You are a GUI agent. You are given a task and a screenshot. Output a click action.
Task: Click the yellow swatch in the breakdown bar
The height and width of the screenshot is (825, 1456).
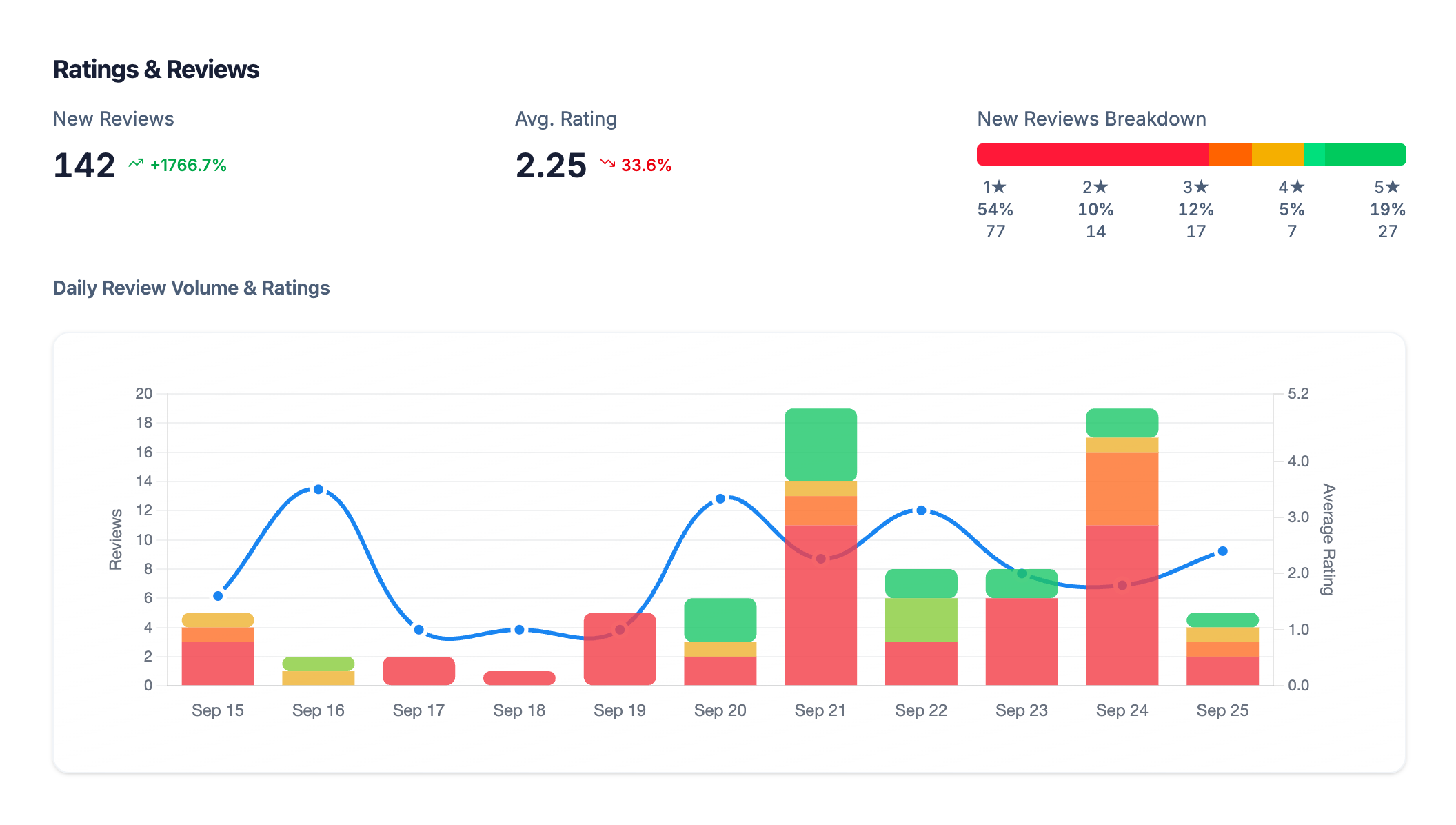click(1279, 155)
